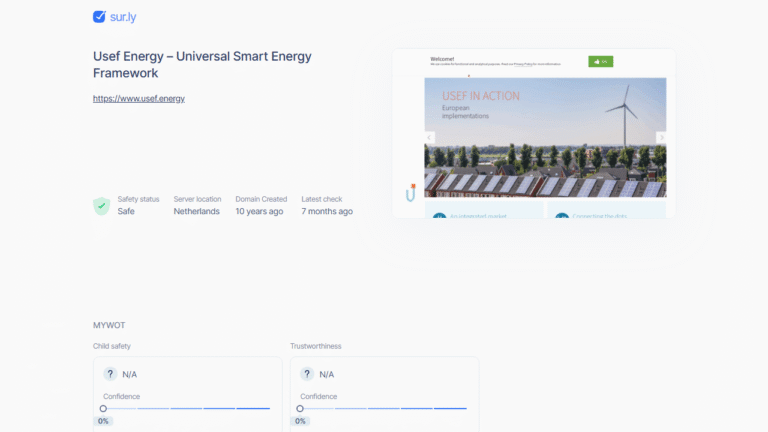Click the Child safety confidence slider handle
This screenshot has height=432, width=768.
tap(103, 408)
